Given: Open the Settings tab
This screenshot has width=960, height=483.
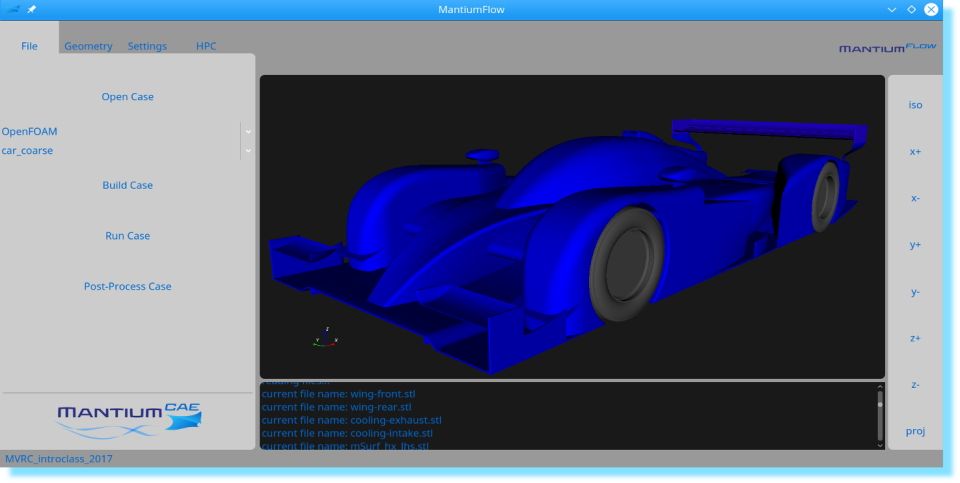Looking at the screenshot, I should click(147, 46).
